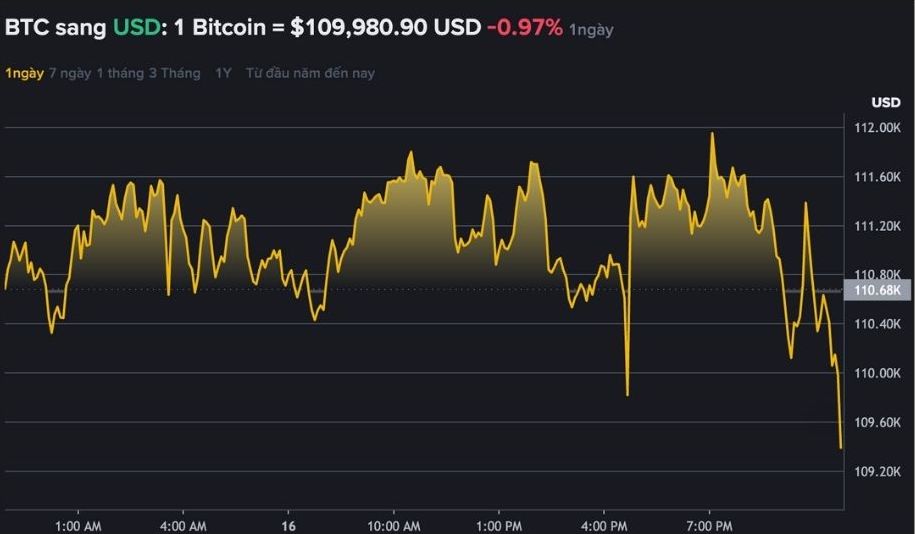Screen dimensions: 915x534
Task: Click the -0.97% price change indicator
Action: point(525,27)
